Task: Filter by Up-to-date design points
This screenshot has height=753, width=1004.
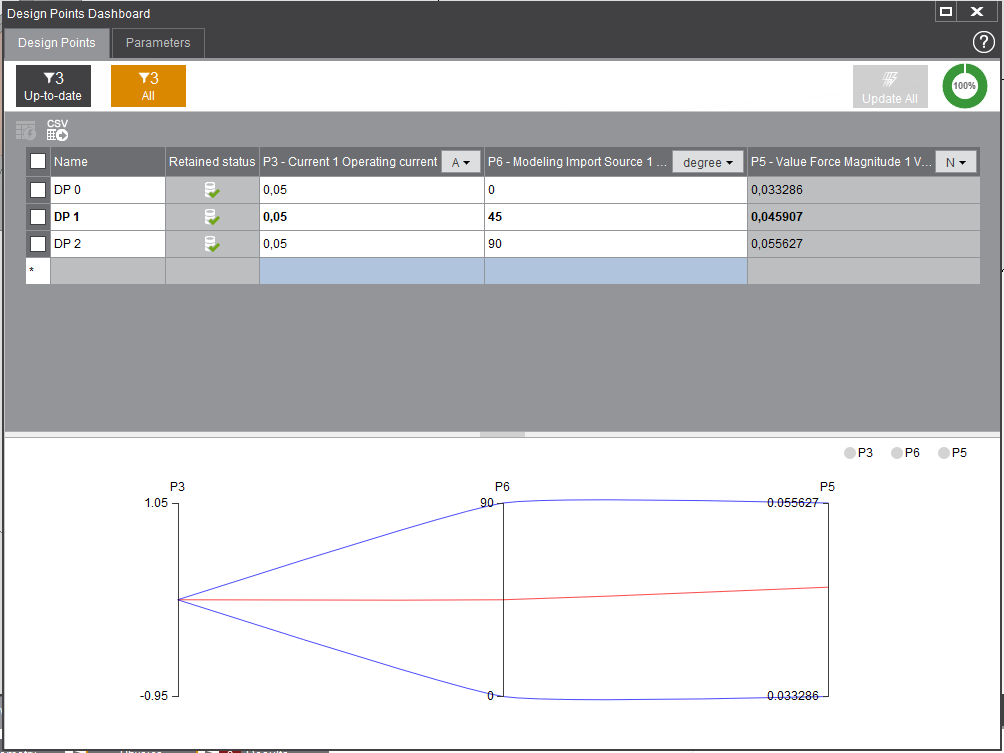Action: click(53, 86)
